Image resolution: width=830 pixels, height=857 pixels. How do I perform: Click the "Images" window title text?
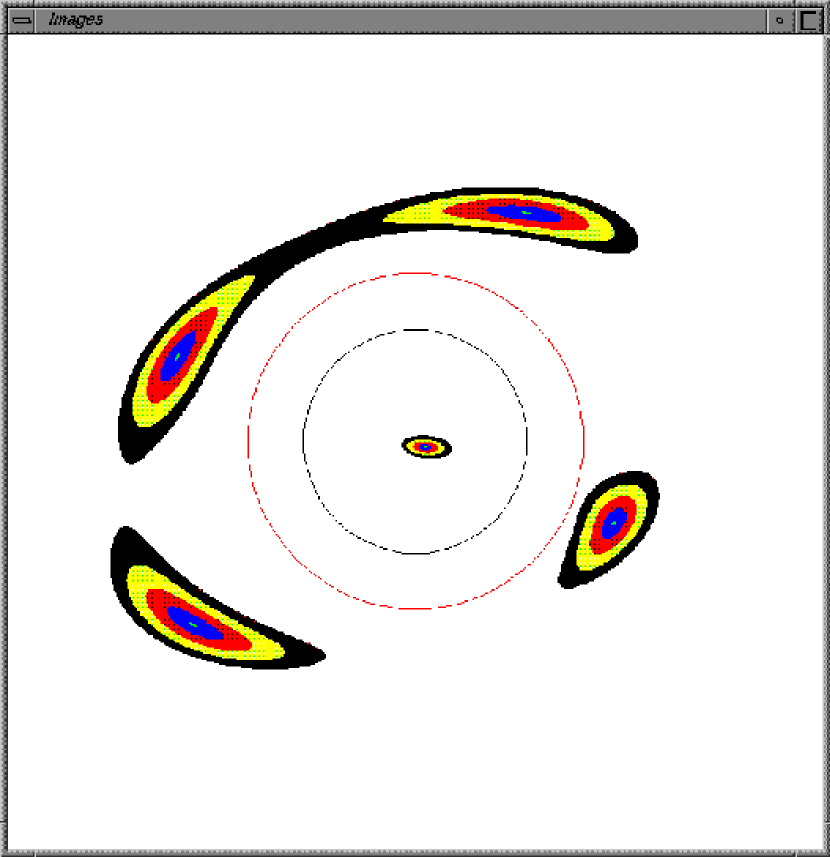point(76,19)
